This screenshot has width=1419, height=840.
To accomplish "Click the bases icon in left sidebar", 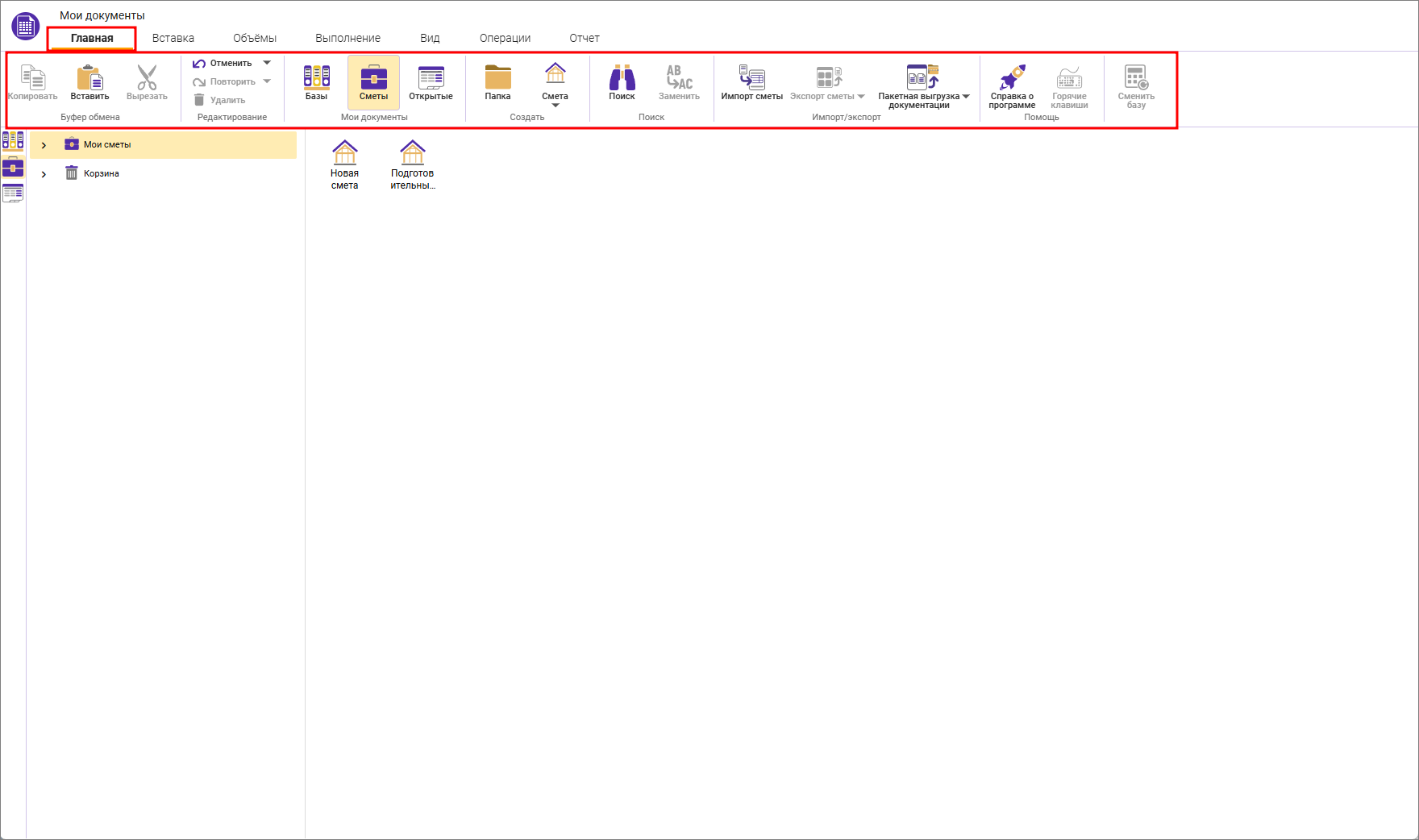I will point(13,141).
